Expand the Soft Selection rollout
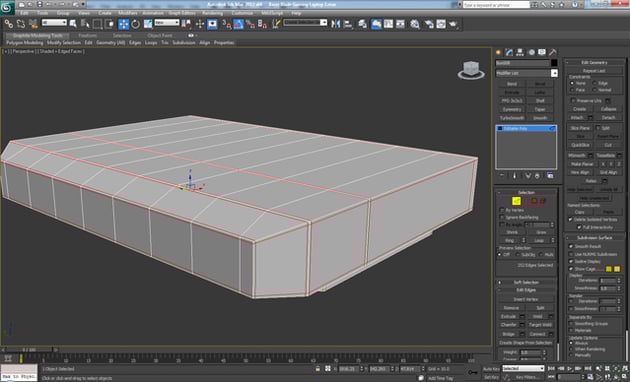 pyautogui.click(x=526, y=282)
